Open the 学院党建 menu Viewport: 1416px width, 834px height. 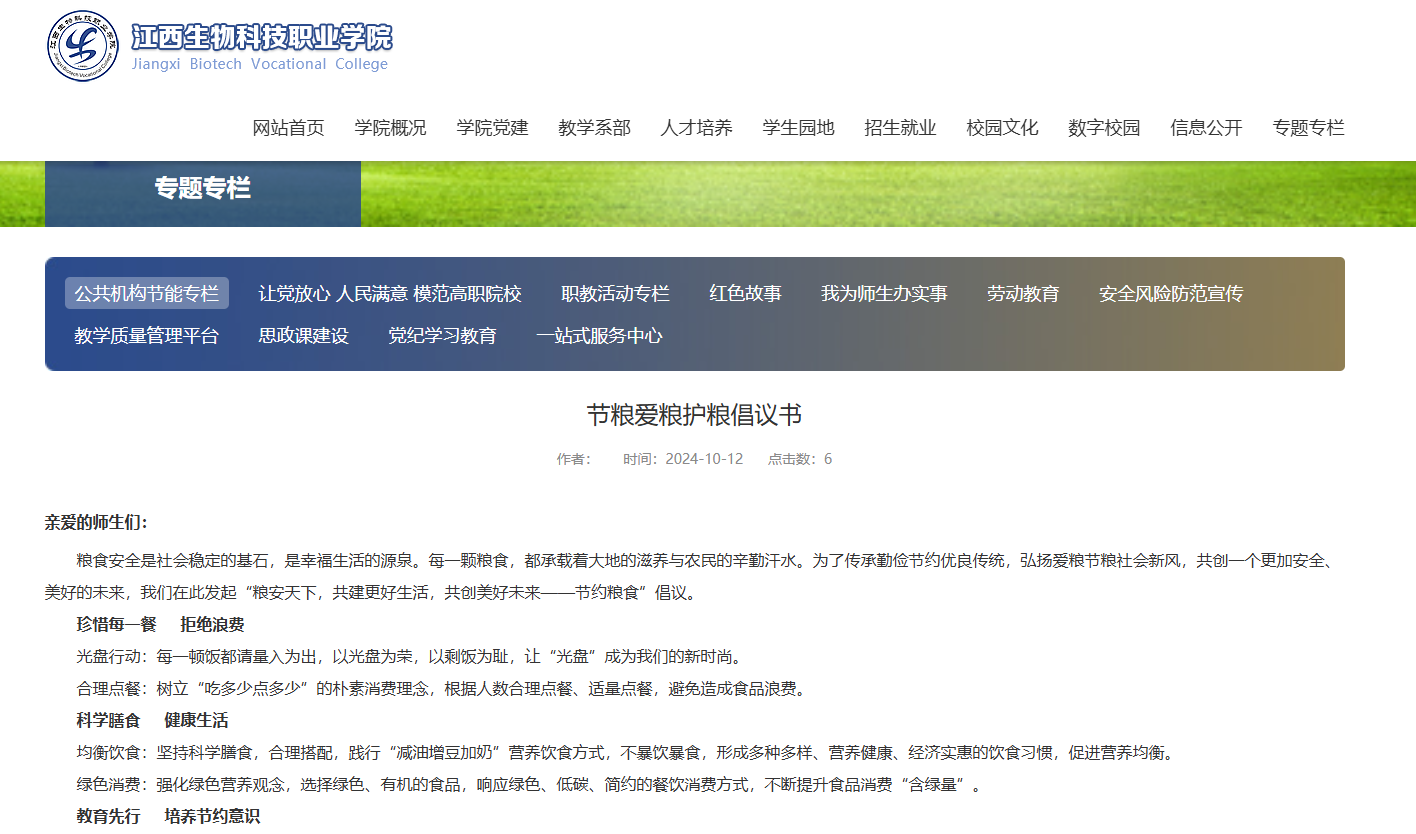click(x=492, y=128)
